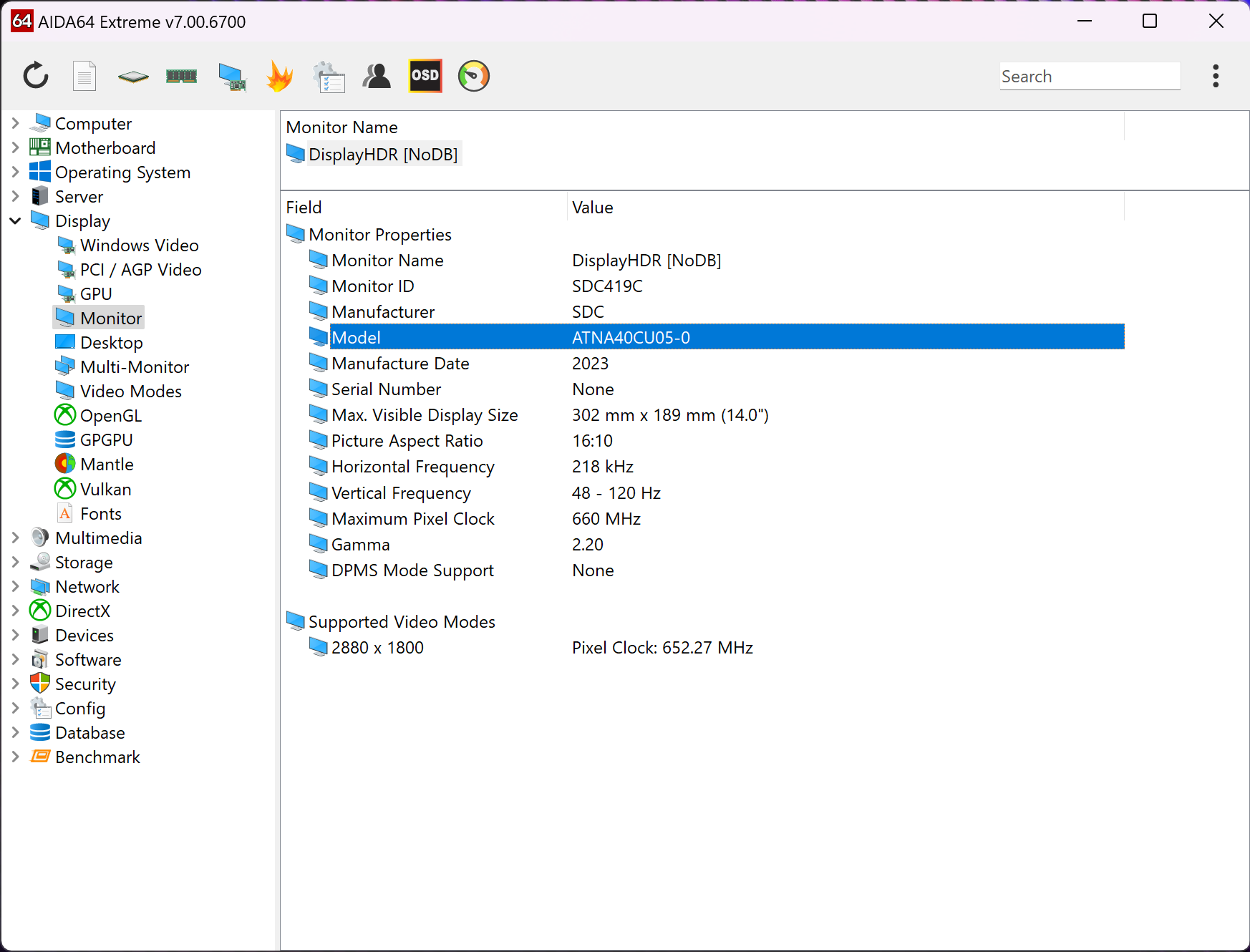
Task: Expand the Security tree node
Action: click(x=15, y=684)
